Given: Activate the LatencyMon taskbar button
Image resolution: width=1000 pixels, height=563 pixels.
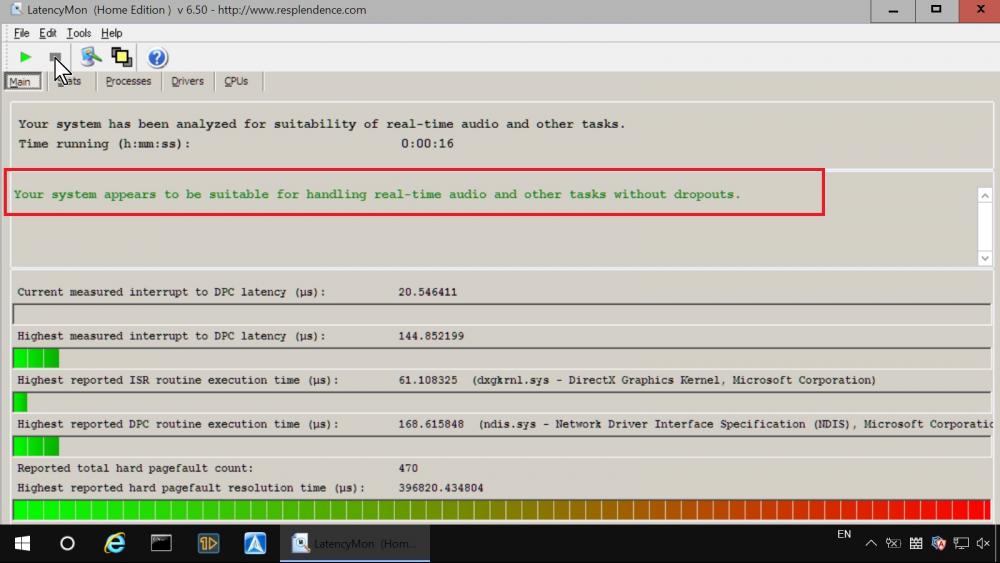Looking at the screenshot, I should click(355, 543).
